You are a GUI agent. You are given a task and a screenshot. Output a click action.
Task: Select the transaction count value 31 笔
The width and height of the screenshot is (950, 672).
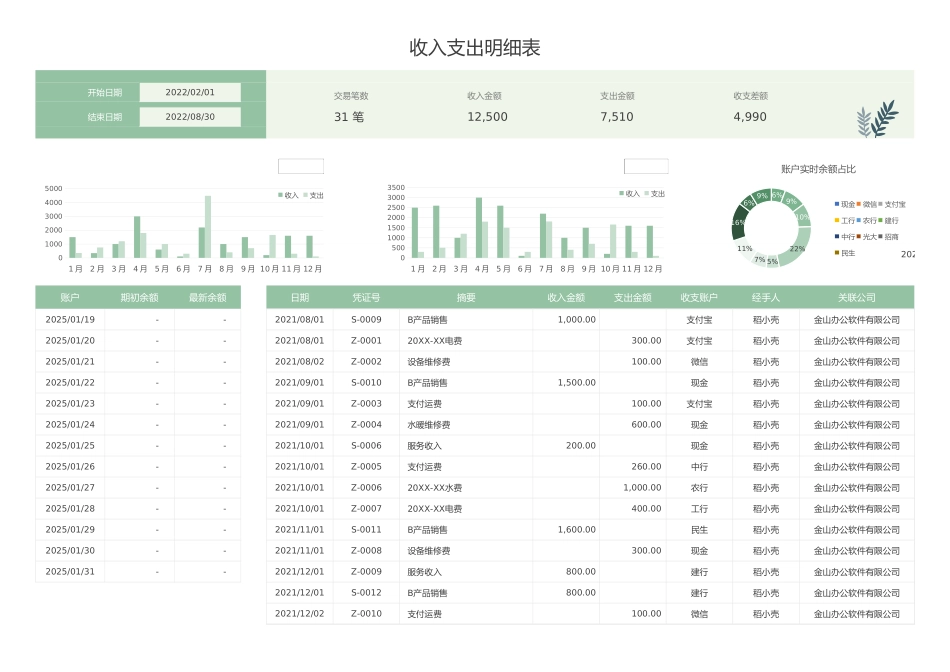point(349,116)
